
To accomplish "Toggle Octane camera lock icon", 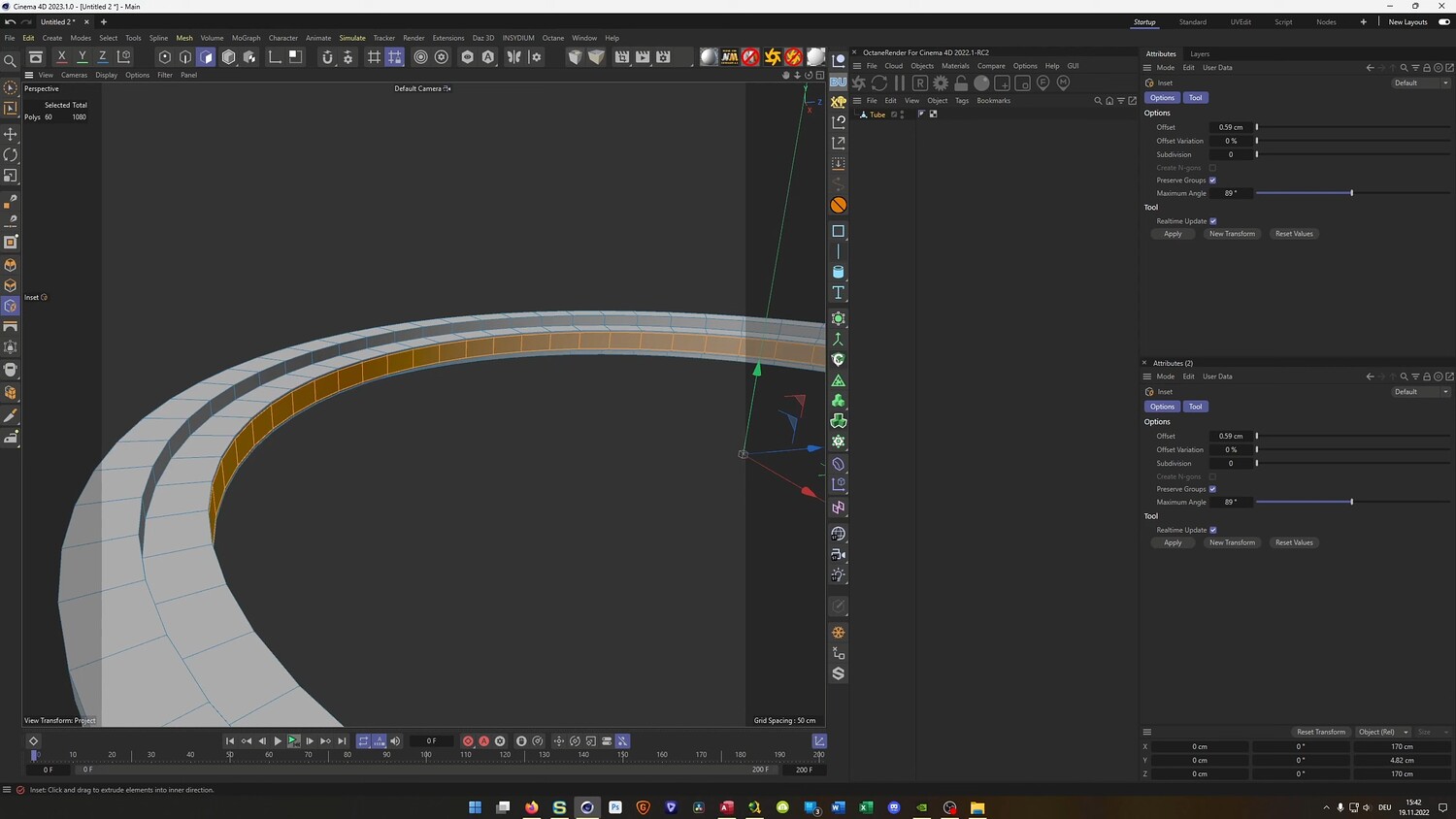I will [961, 83].
